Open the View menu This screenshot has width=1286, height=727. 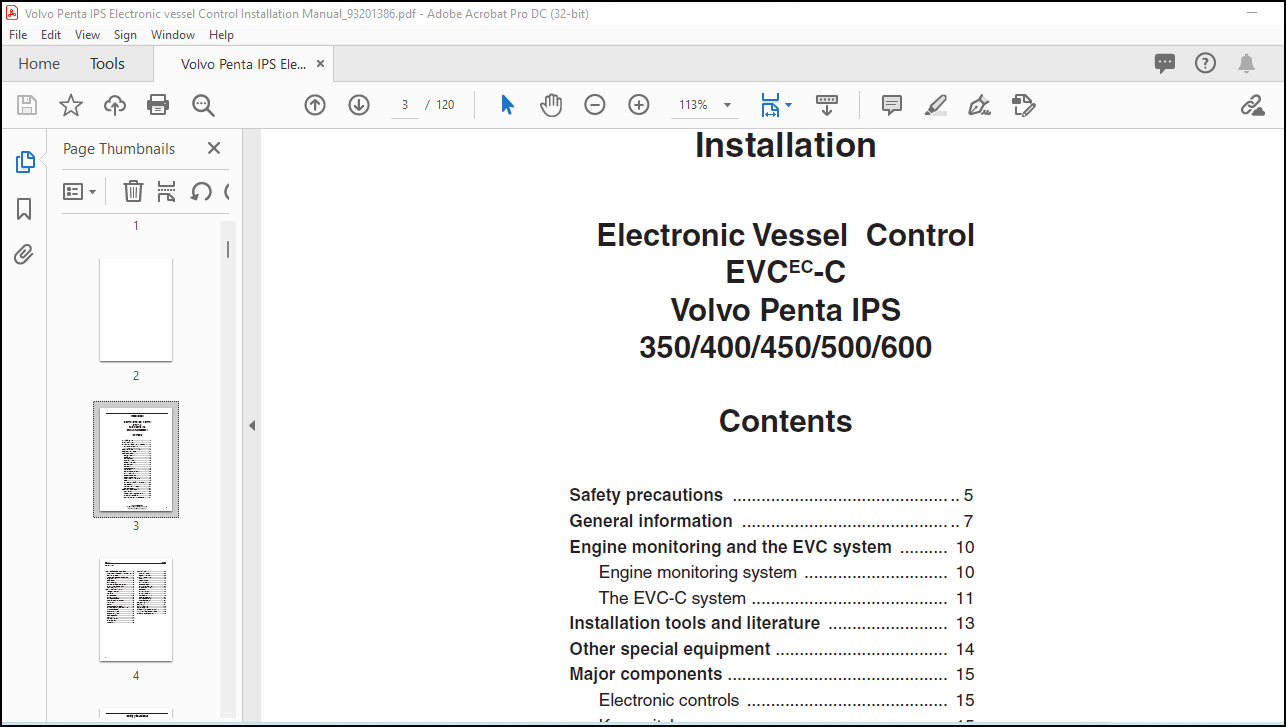(88, 34)
